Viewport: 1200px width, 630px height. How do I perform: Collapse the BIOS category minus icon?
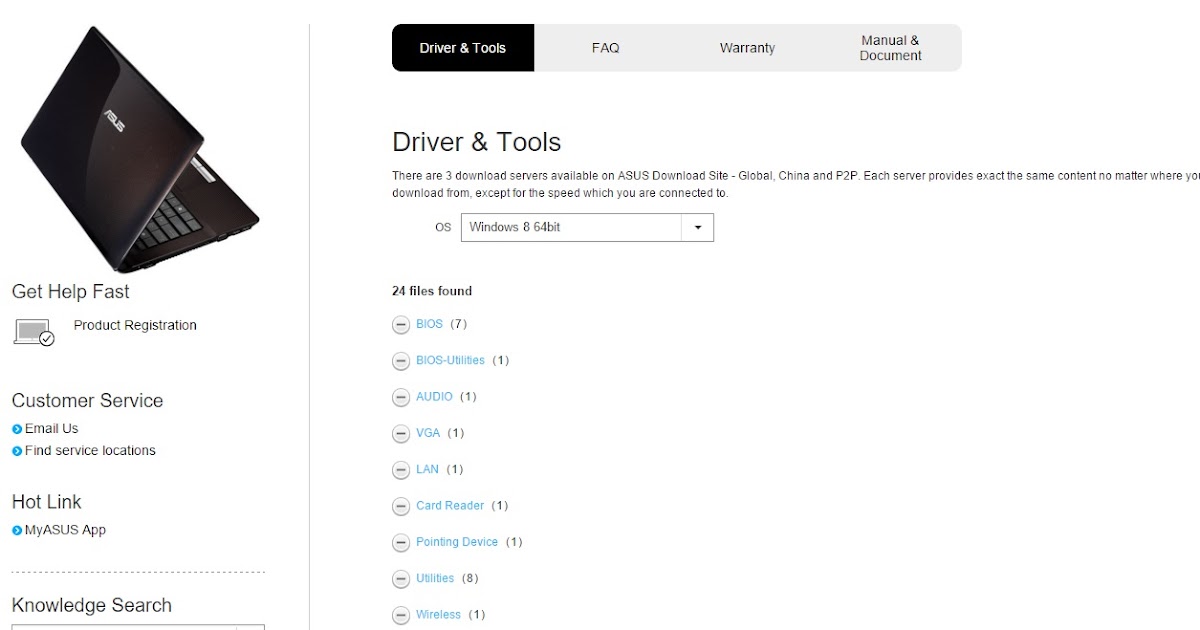pyautogui.click(x=401, y=325)
